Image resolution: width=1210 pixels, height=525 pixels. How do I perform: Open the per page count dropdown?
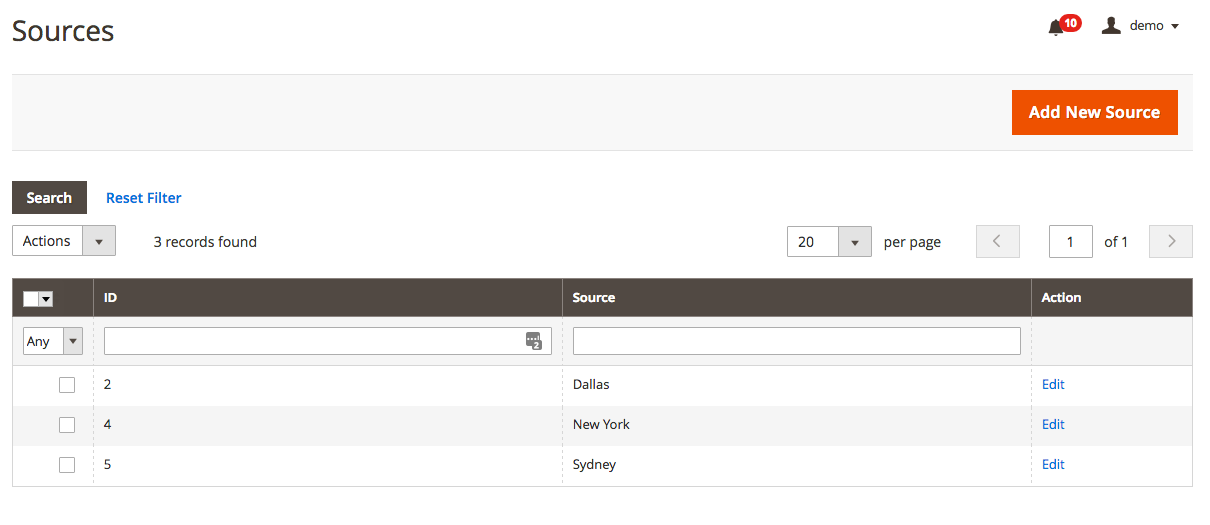829,242
